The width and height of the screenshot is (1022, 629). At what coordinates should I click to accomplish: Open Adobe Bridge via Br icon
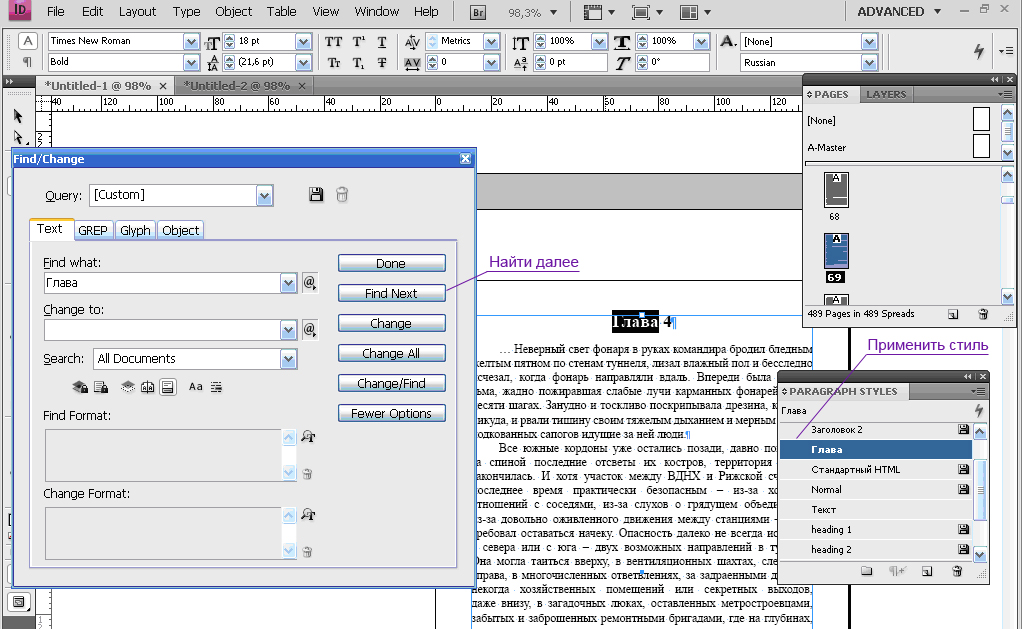coord(478,12)
